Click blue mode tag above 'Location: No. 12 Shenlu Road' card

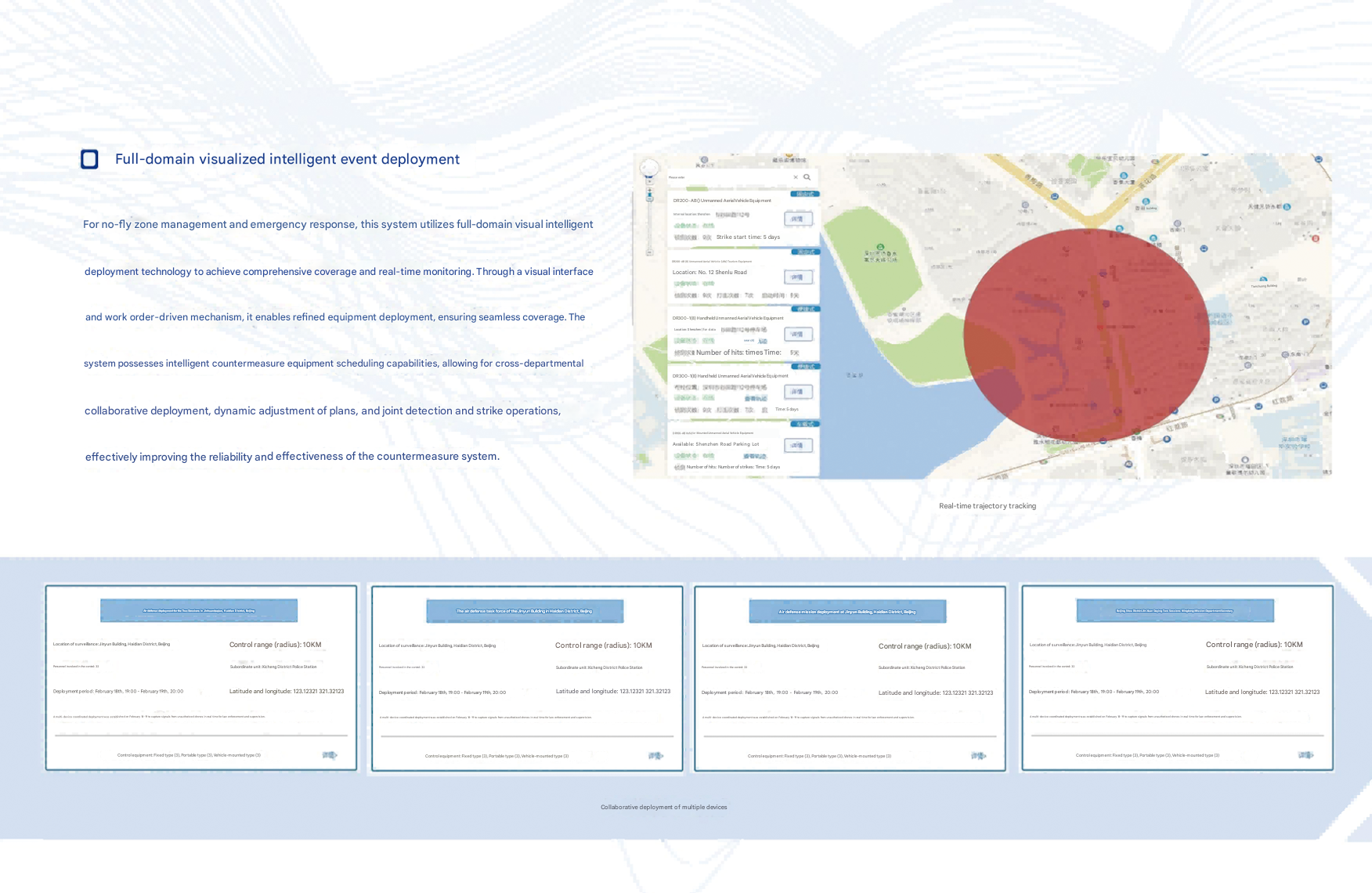pyautogui.click(x=806, y=252)
